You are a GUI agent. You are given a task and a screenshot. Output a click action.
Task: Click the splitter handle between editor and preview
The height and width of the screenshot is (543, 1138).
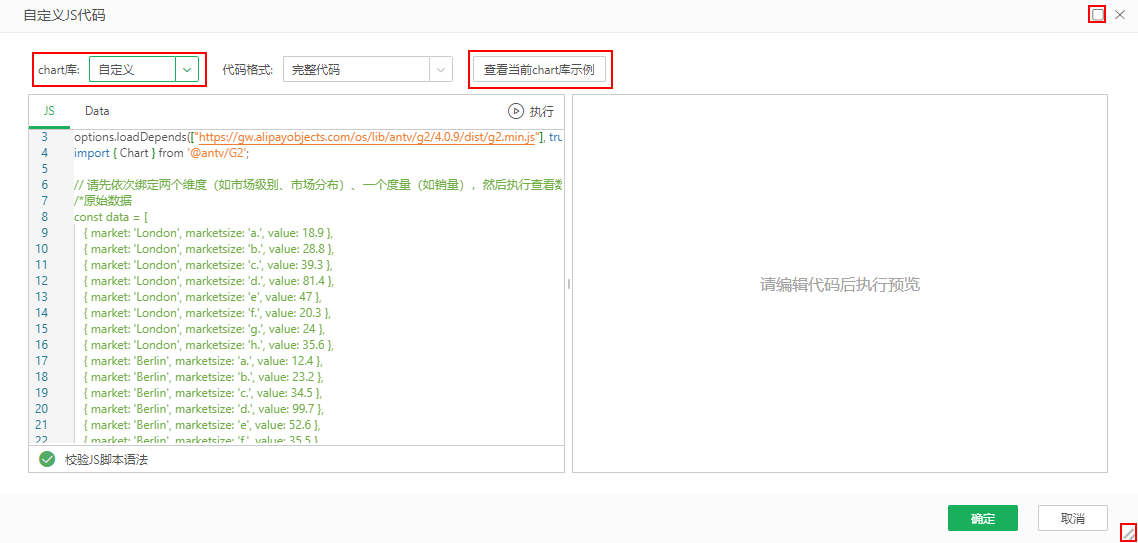[568, 284]
